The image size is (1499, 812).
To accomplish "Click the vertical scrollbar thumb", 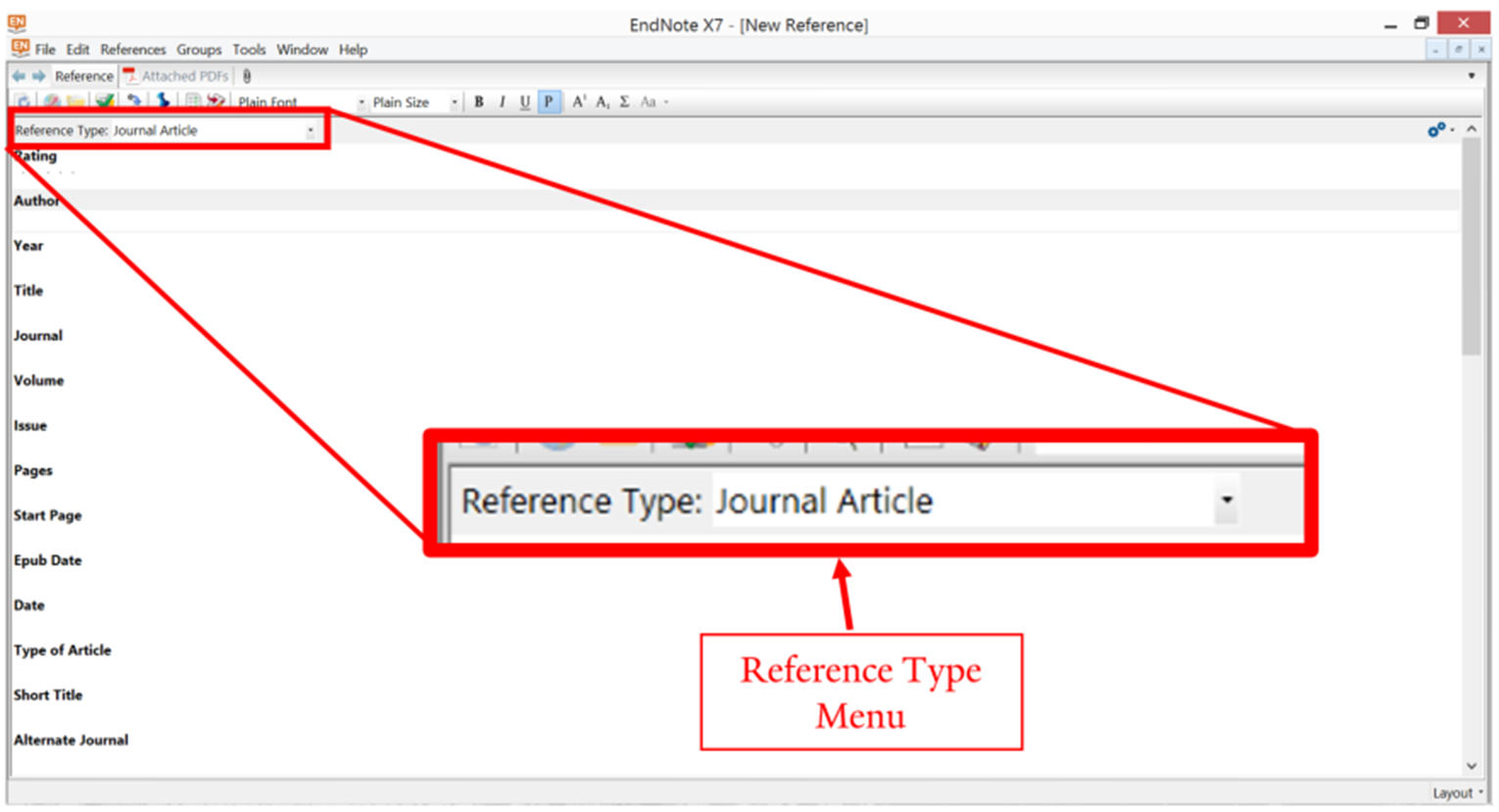I will [1472, 247].
